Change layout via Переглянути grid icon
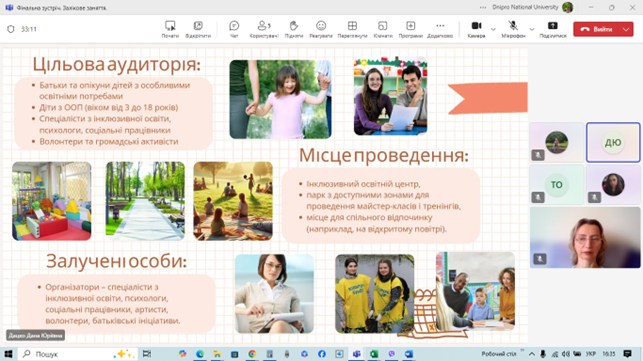This screenshot has width=643, height=361. tap(352, 29)
